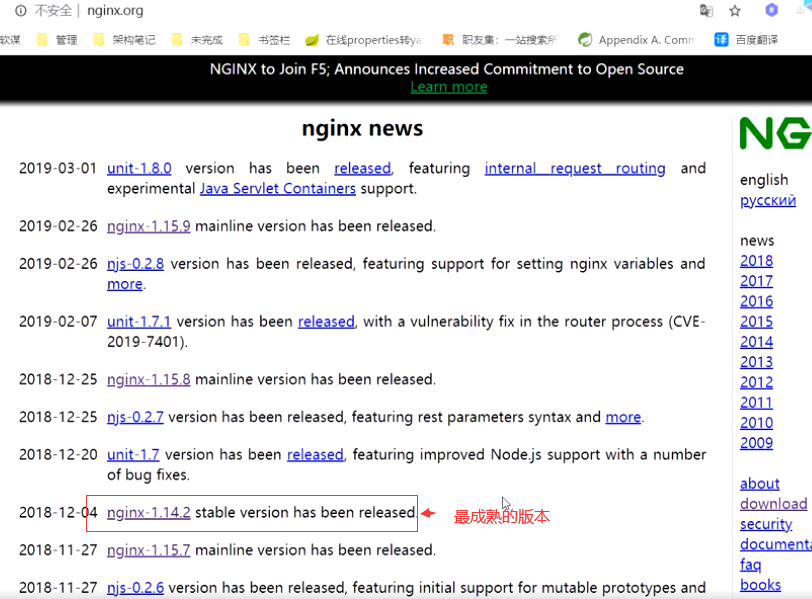
Task: Go to the security page
Action: 766,524
